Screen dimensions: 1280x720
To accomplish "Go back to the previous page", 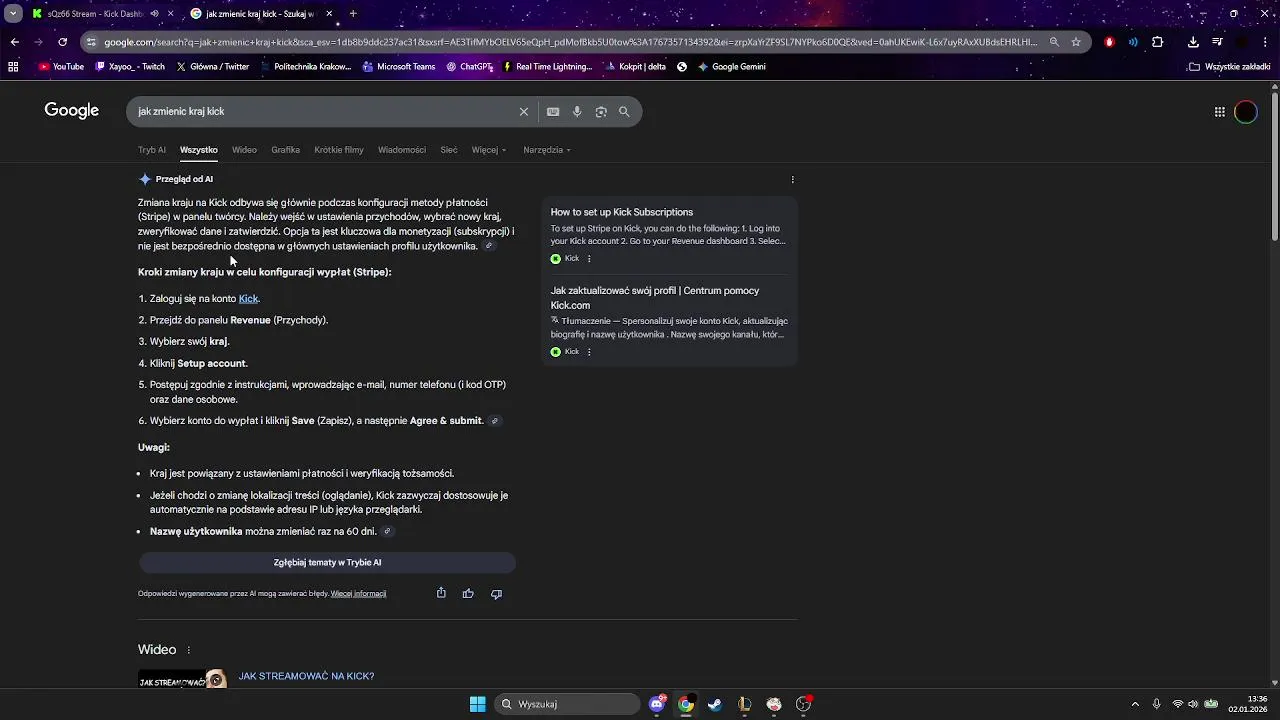I will [14, 42].
